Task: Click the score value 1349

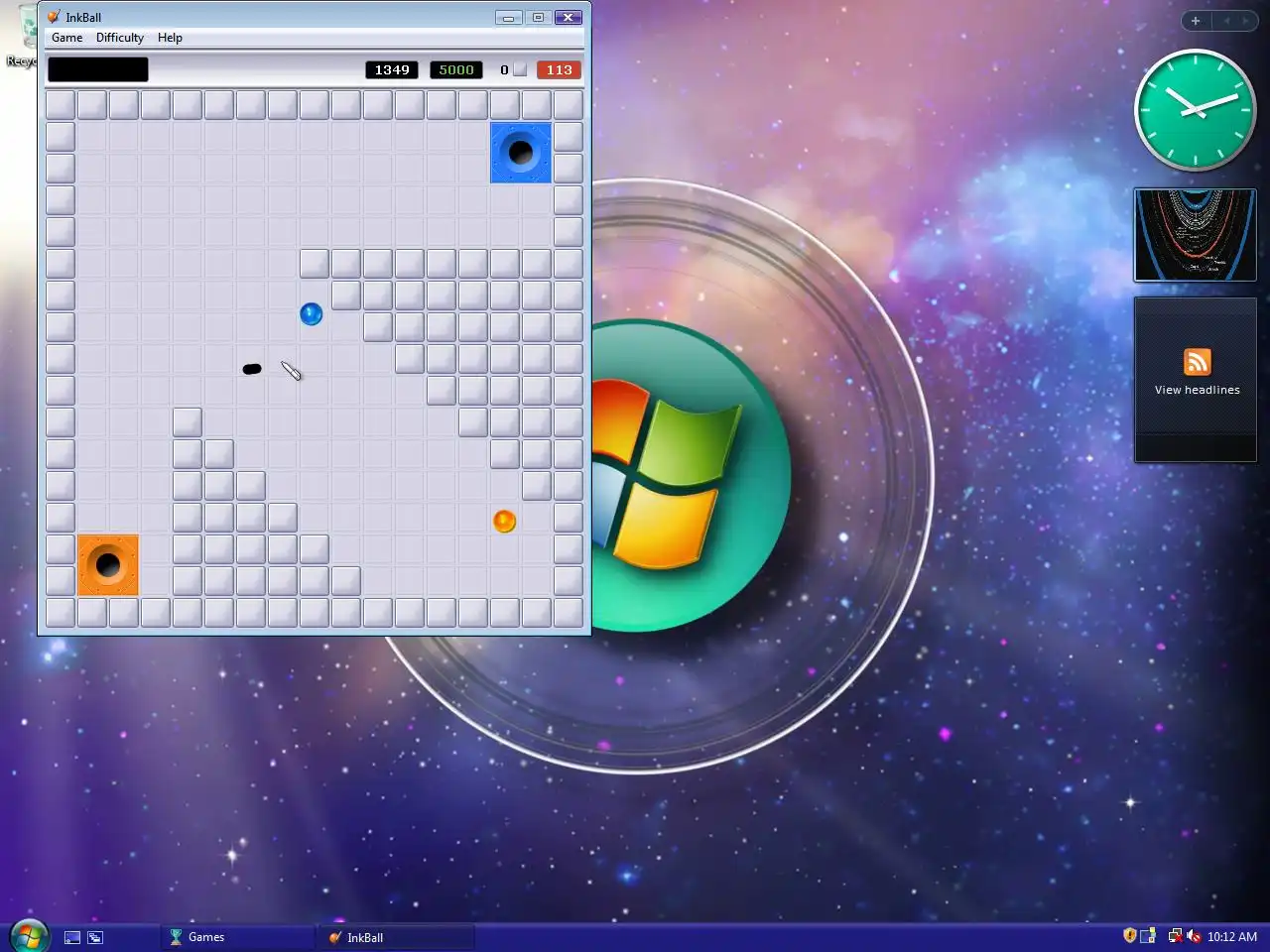Action: coord(392,69)
